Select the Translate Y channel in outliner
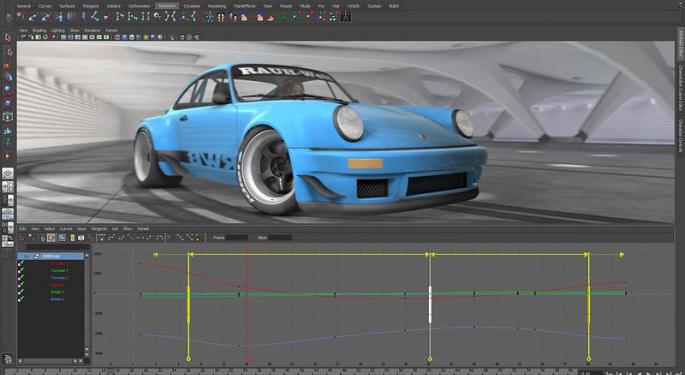 pos(59,271)
